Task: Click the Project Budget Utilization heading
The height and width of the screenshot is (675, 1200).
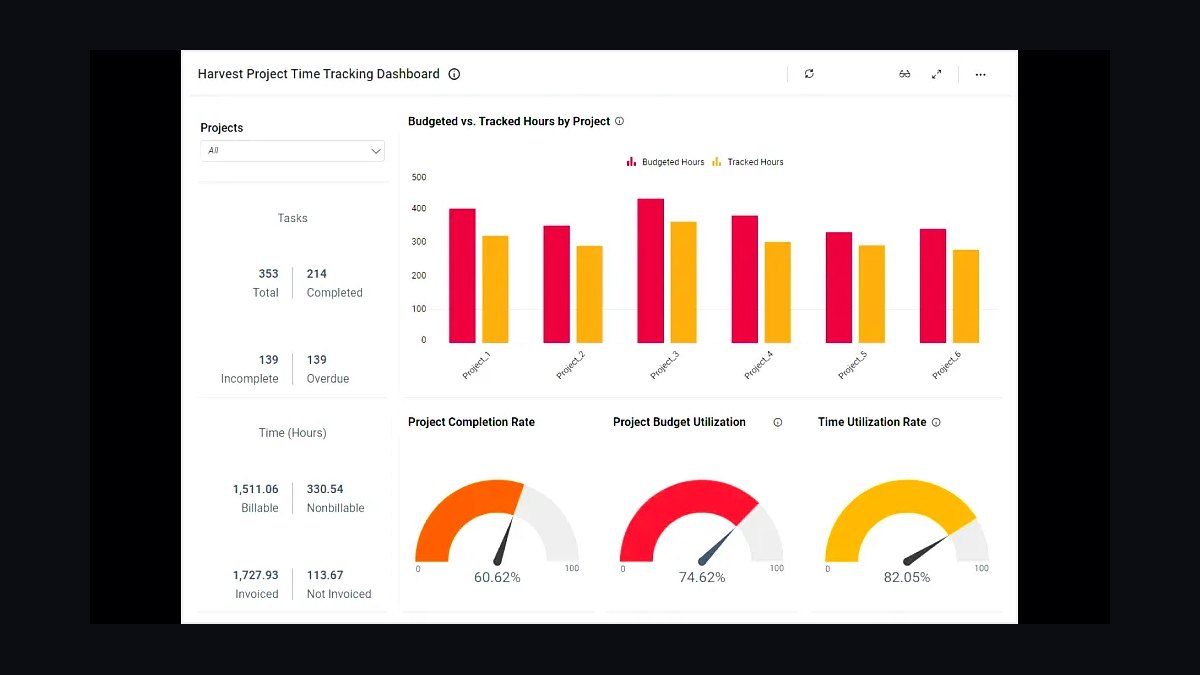Action: [x=679, y=422]
